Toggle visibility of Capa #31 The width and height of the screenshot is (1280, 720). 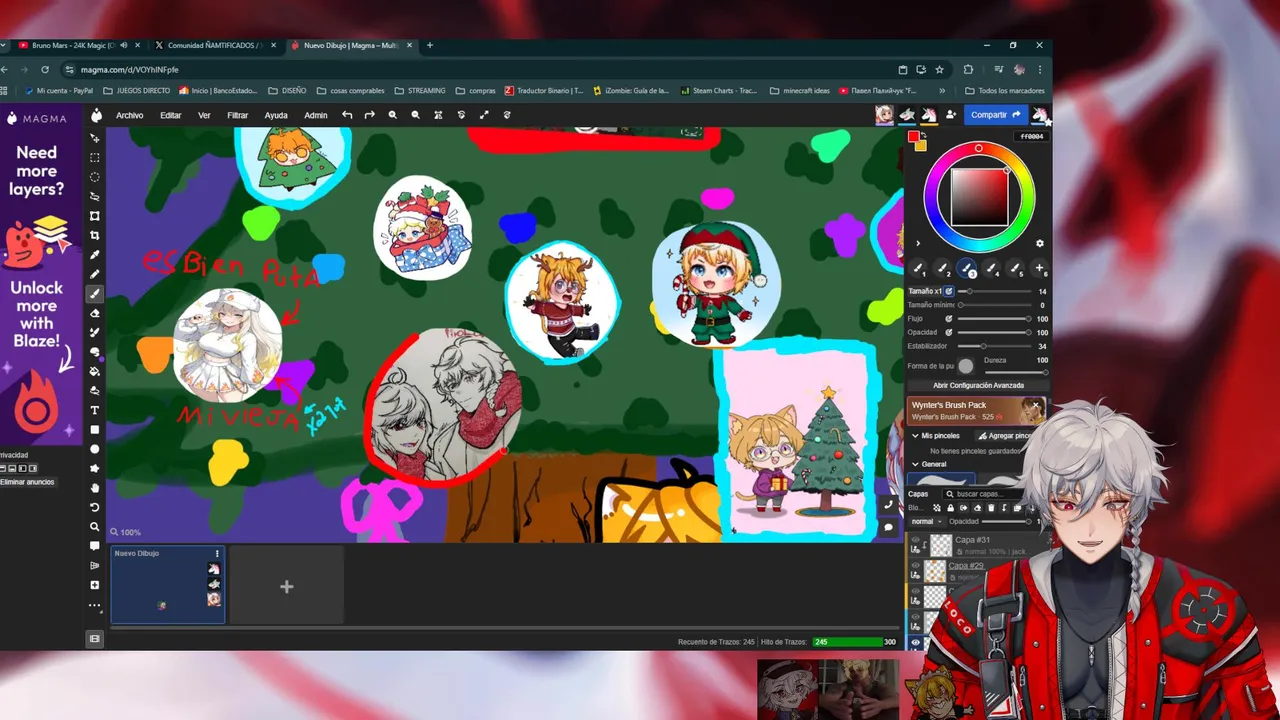tap(915, 540)
